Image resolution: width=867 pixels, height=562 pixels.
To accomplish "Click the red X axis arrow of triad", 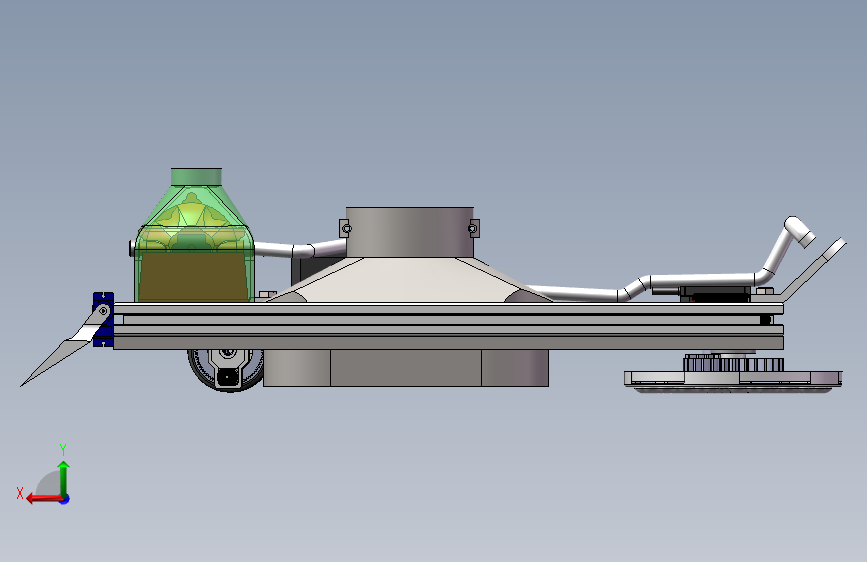I will [44, 499].
